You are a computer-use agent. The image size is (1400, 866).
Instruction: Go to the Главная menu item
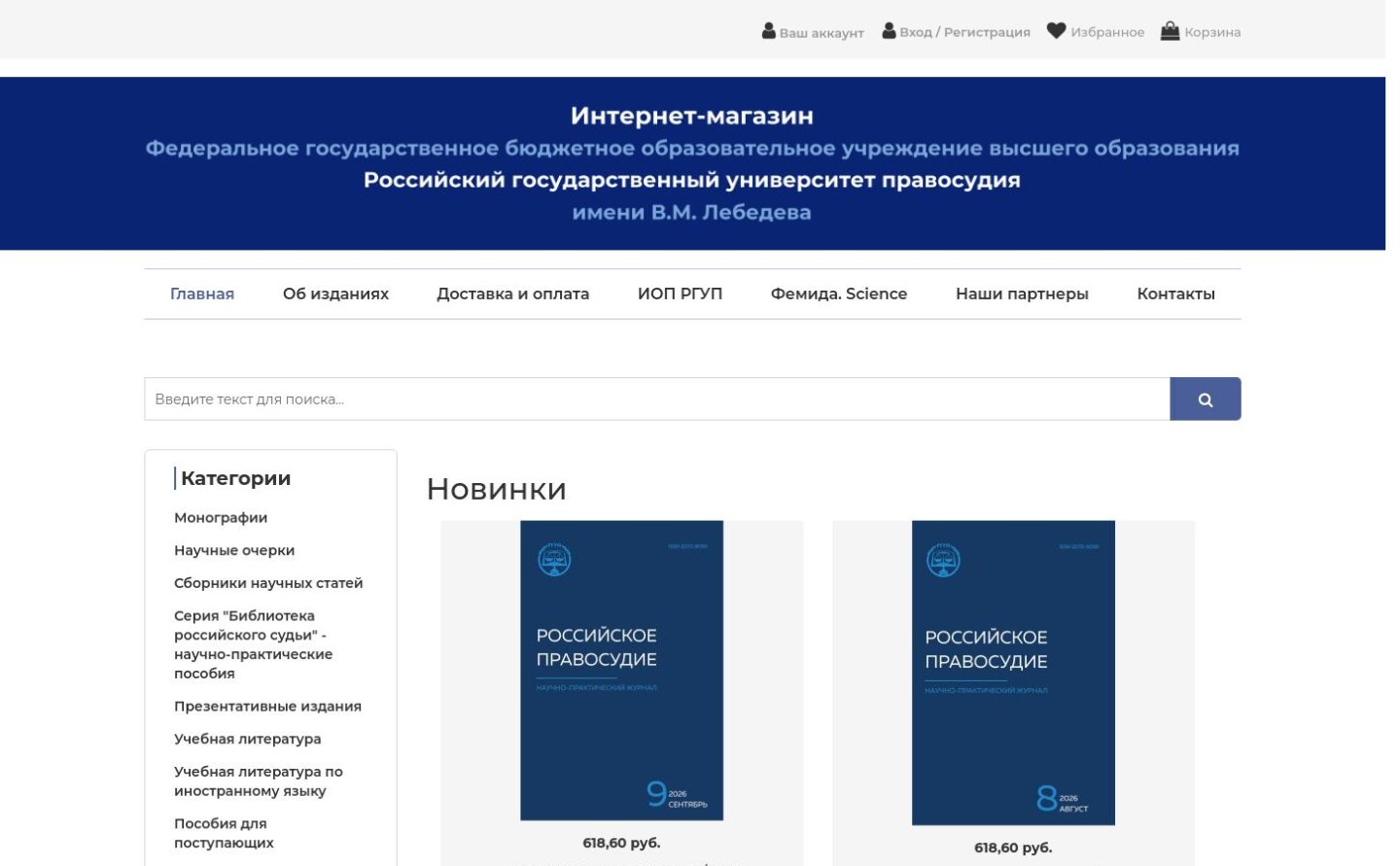[x=202, y=294]
